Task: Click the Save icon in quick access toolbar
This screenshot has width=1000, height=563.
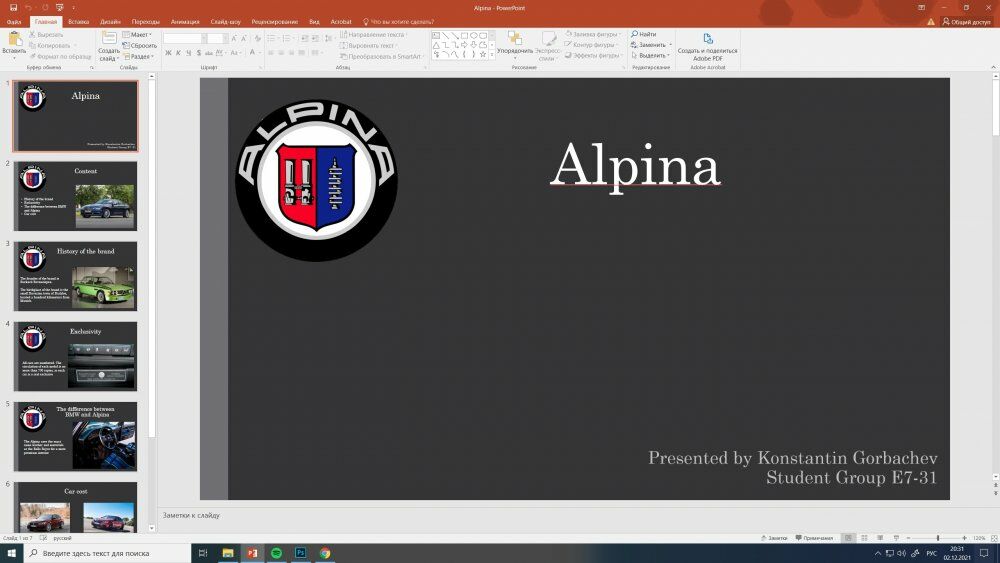Action: [x=13, y=8]
